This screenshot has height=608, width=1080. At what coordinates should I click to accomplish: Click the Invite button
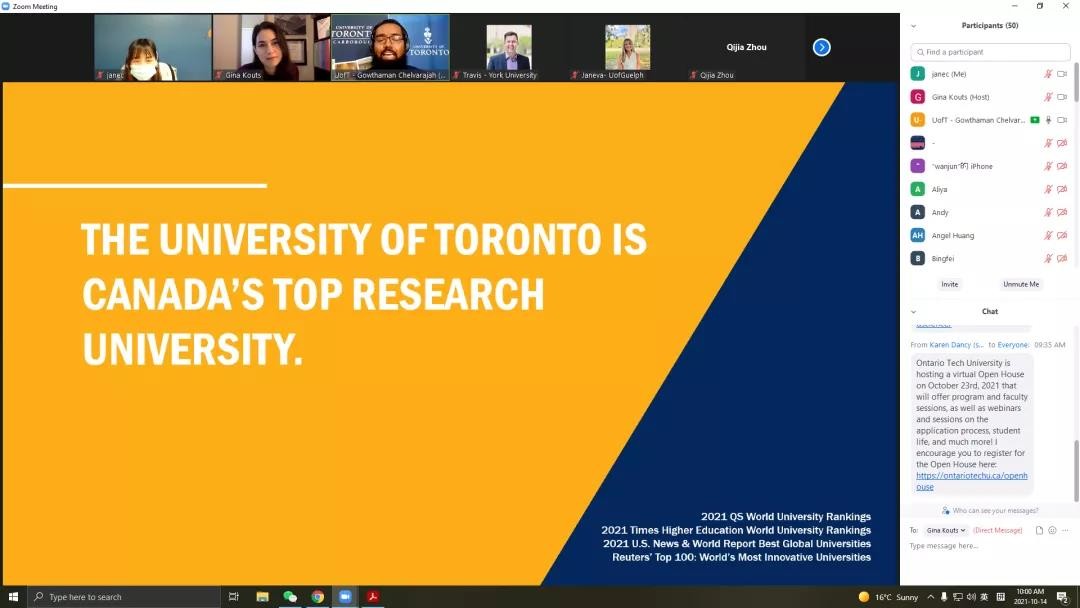949,284
